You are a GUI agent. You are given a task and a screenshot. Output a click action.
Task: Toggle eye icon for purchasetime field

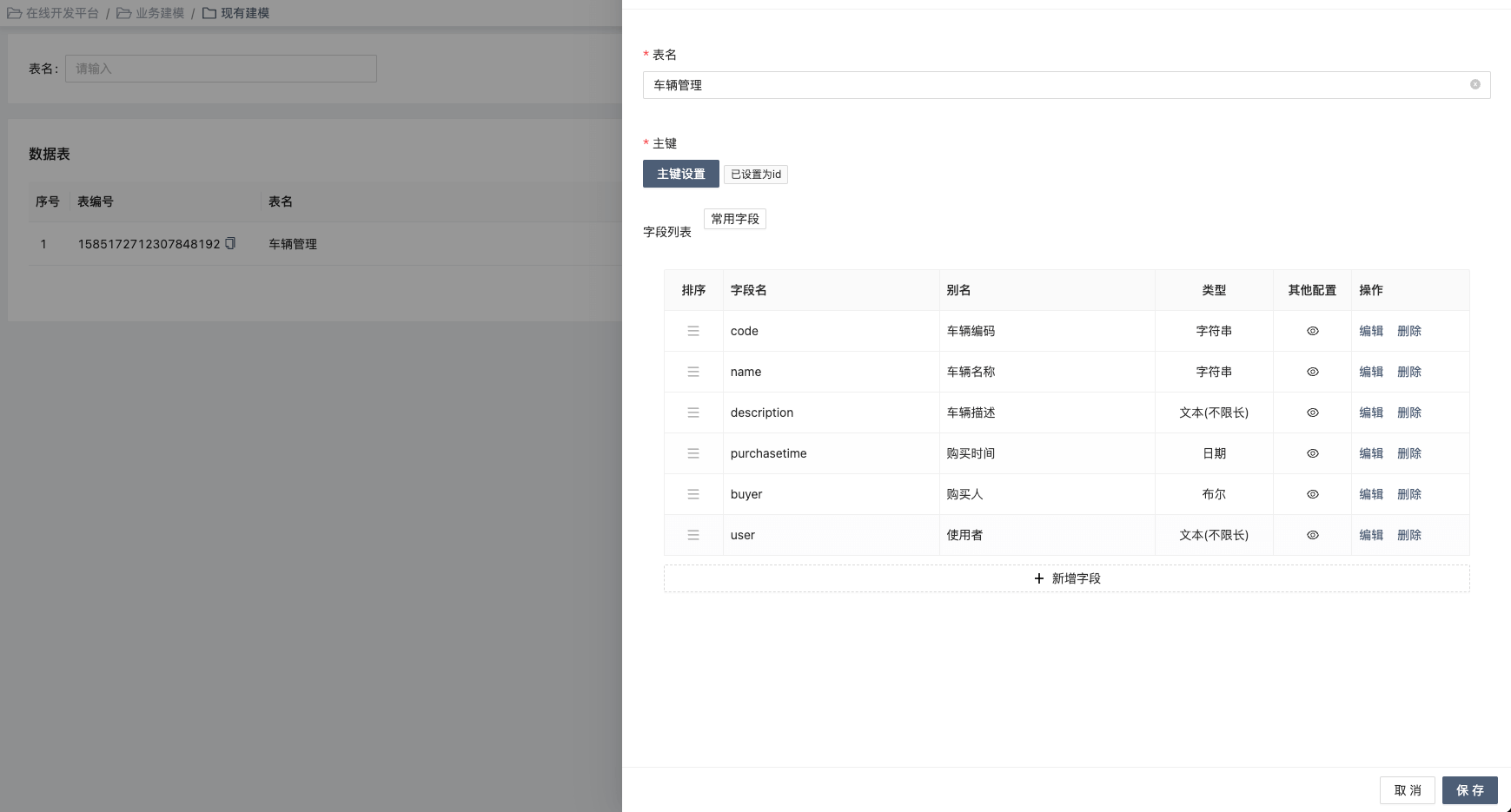click(1312, 453)
